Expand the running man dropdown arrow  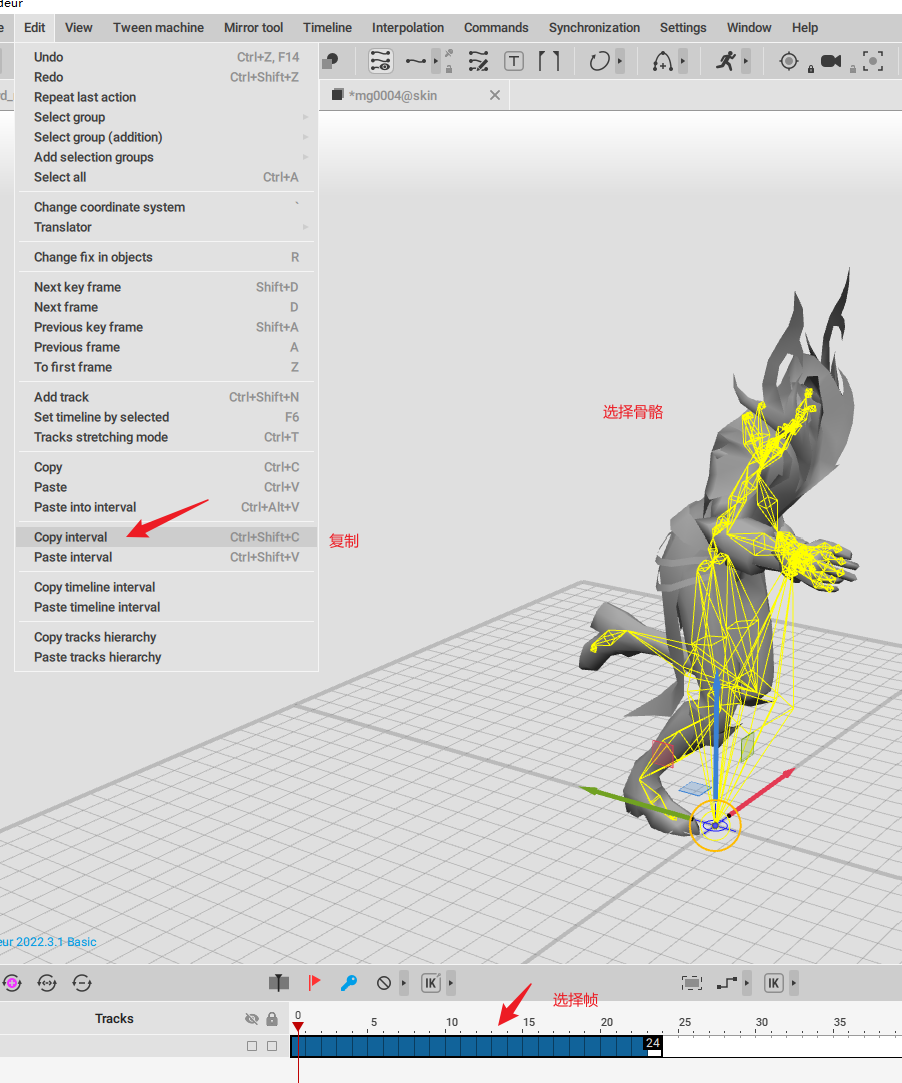coord(745,61)
